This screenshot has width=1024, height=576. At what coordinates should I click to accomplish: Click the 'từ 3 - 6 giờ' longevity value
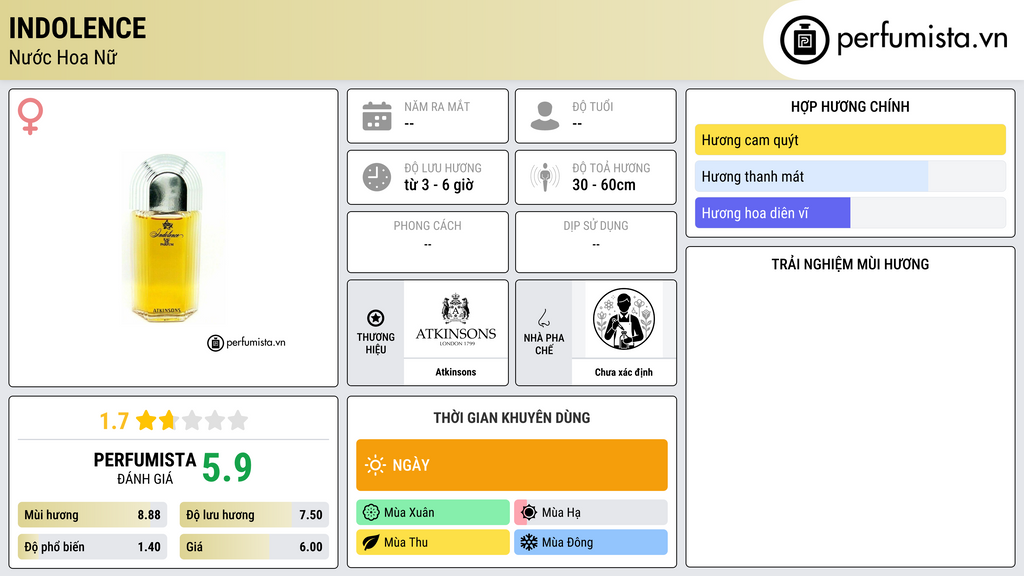pos(439,185)
